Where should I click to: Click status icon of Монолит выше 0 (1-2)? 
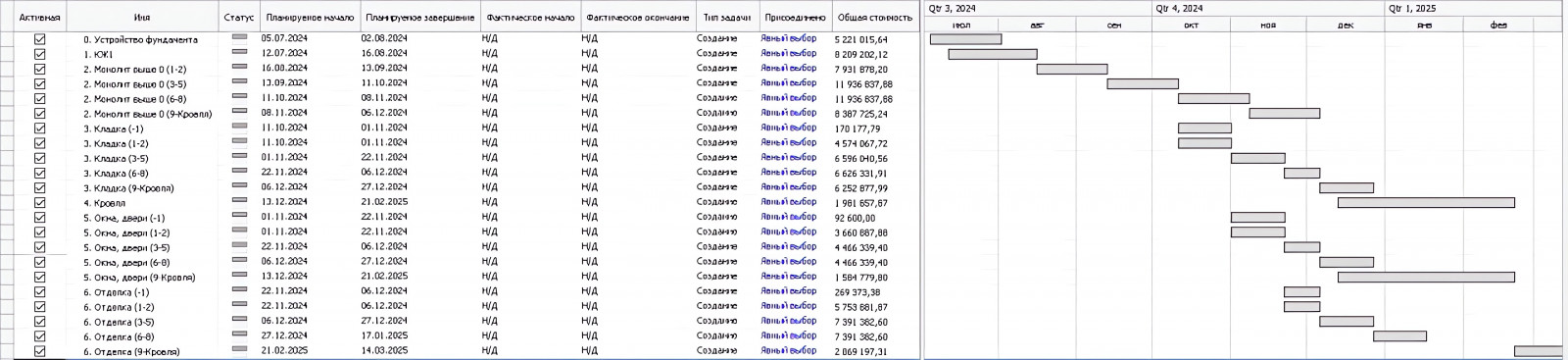pyautogui.click(x=239, y=67)
